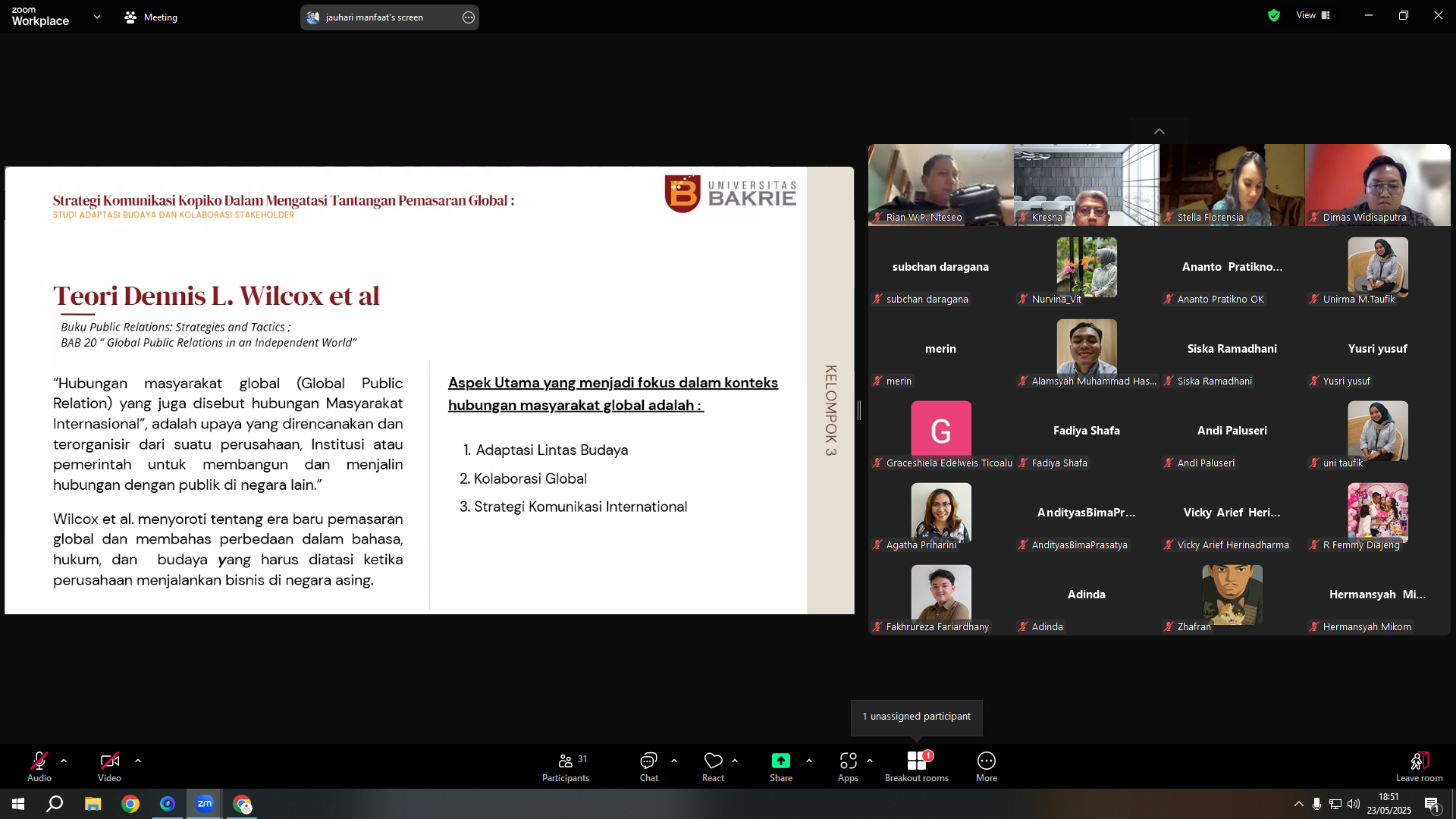Open Google Chrome from the taskbar
Image resolution: width=1456 pixels, height=819 pixels.
[130, 804]
